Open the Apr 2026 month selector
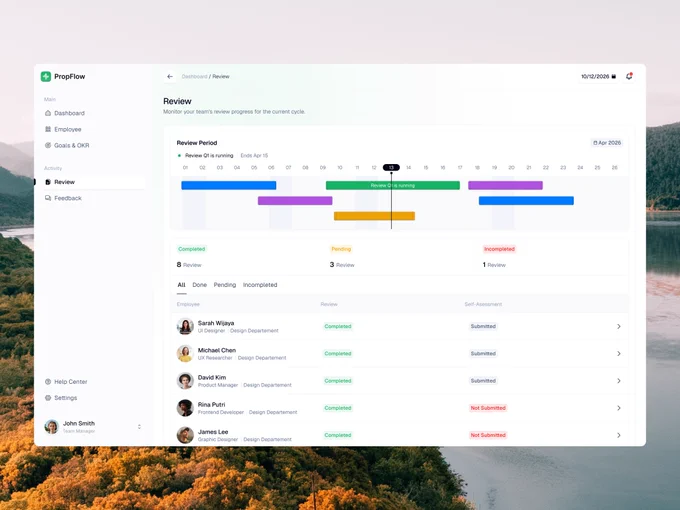 point(607,143)
